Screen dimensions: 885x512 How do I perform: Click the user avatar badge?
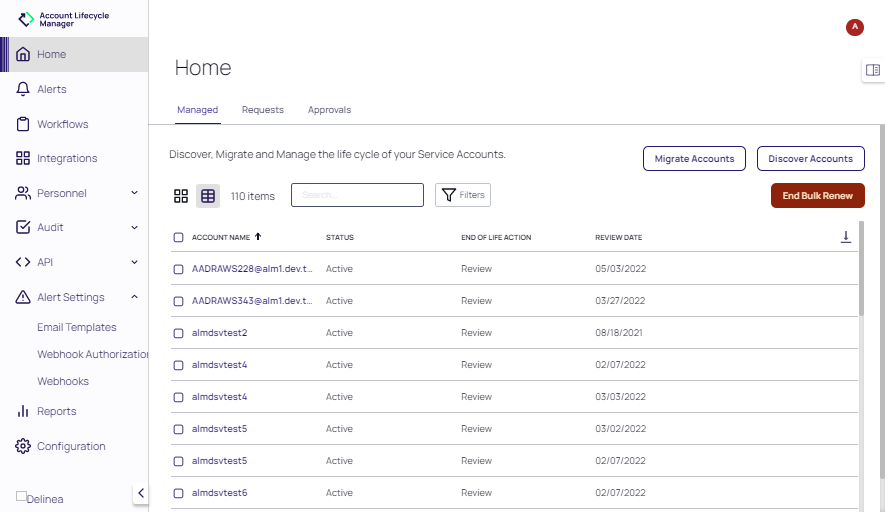point(855,27)
